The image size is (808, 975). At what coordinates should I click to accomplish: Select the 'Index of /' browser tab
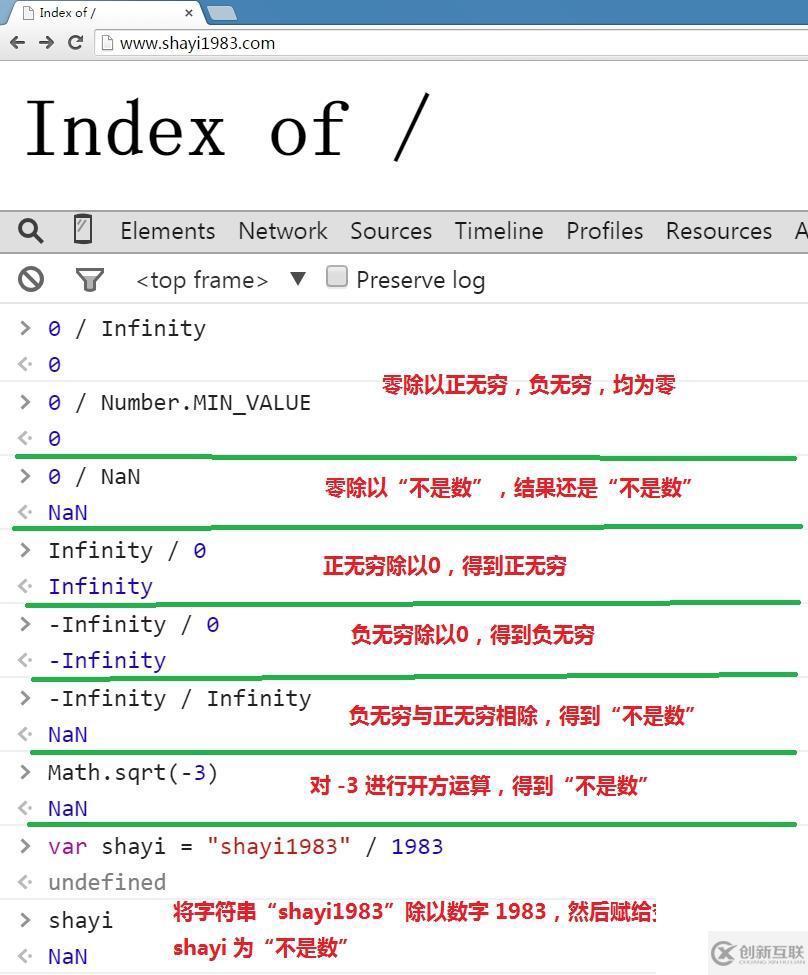[106, 12]
